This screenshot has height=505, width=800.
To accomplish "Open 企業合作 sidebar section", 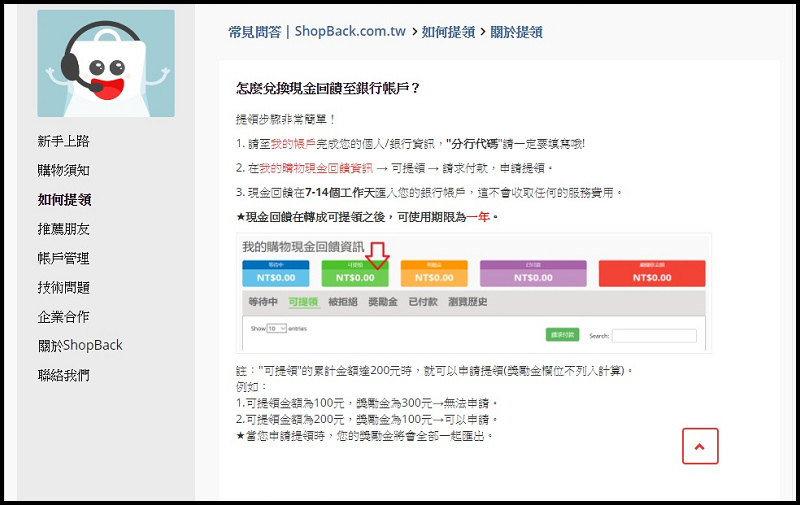I will coord(63,317).
